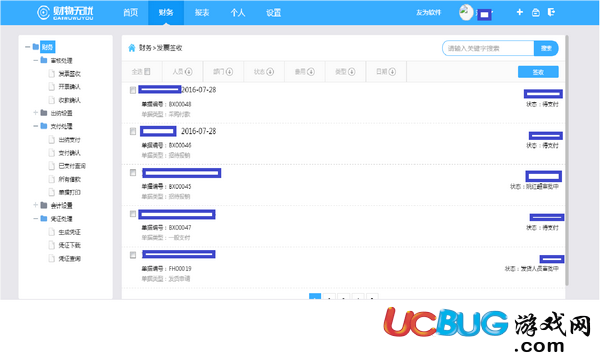Image resolution: width=600 pixels, height=361 pixels.
Task: Open 开票确认 in the sidebar tree
Action: (x=69, y=87)
